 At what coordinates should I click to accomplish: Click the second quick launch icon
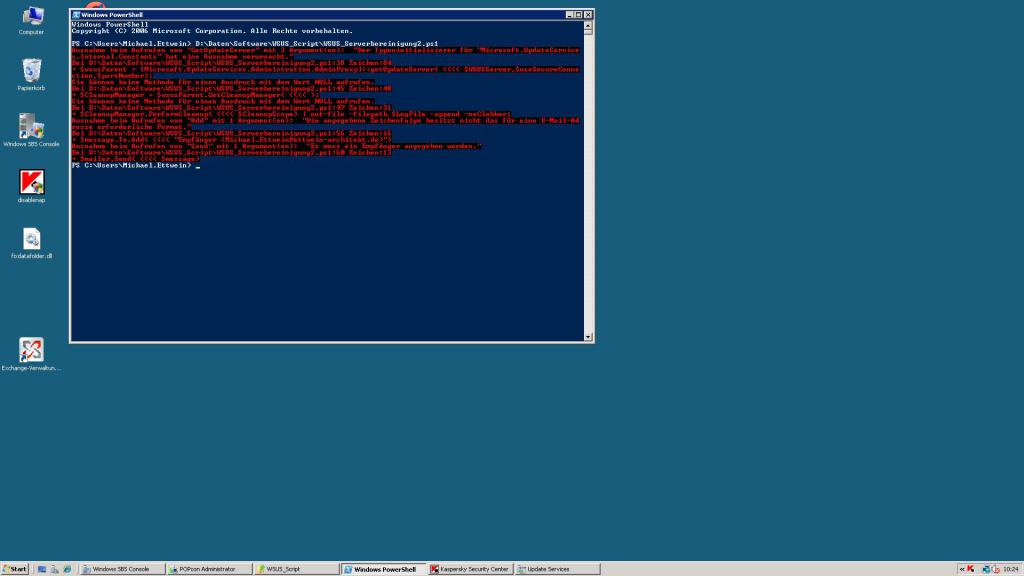coord(54,569)
